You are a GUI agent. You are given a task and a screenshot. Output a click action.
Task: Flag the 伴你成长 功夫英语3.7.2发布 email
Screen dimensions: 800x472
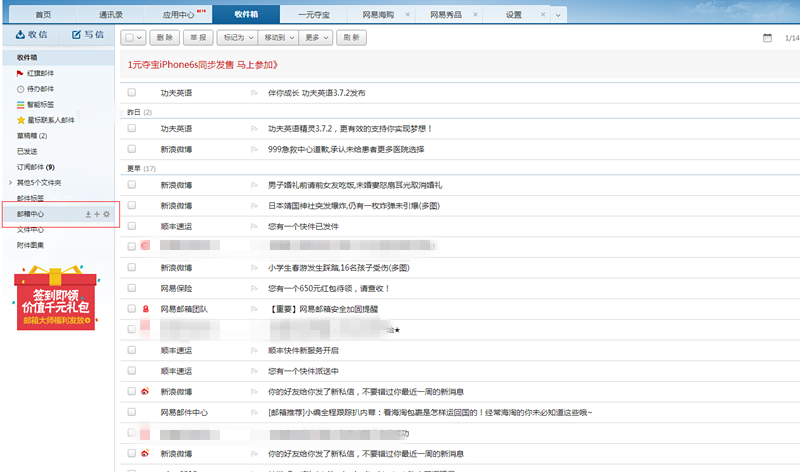pos(254,93)
